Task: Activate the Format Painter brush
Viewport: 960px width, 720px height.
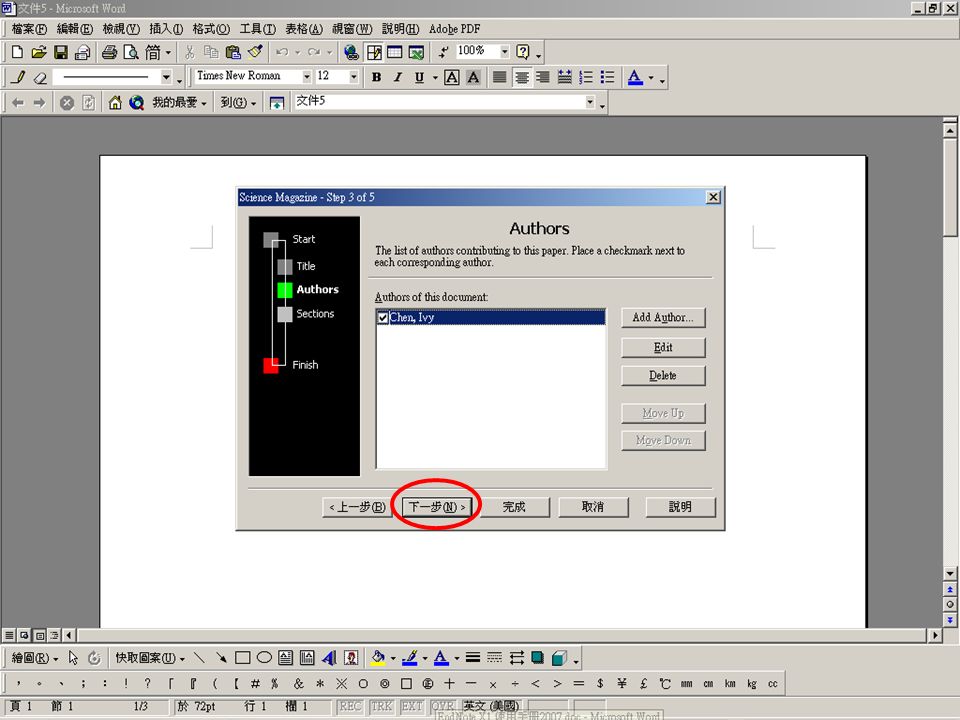Action: (255, 53)
